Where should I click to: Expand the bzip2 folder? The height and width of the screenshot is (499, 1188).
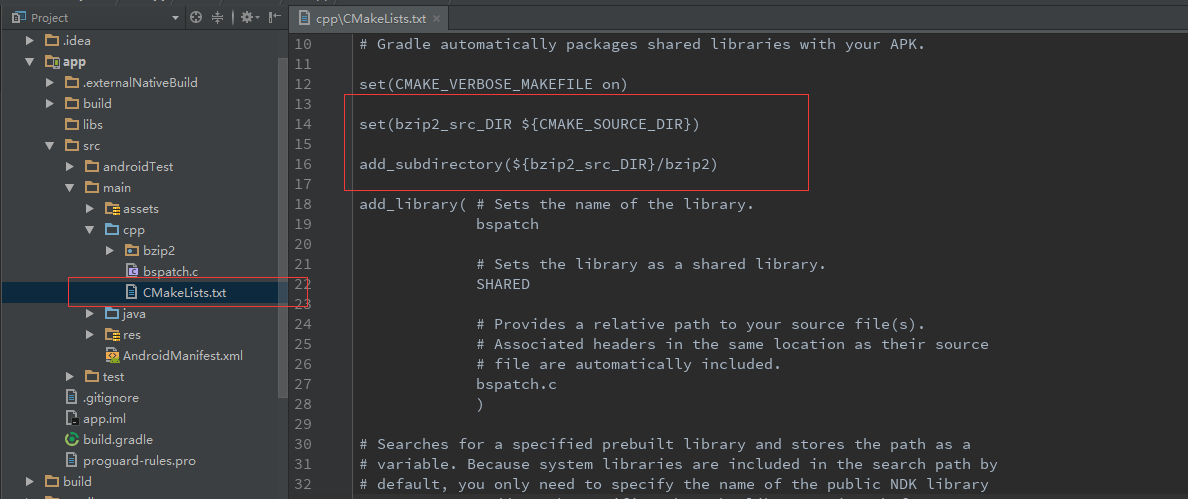tap(110, 250)
